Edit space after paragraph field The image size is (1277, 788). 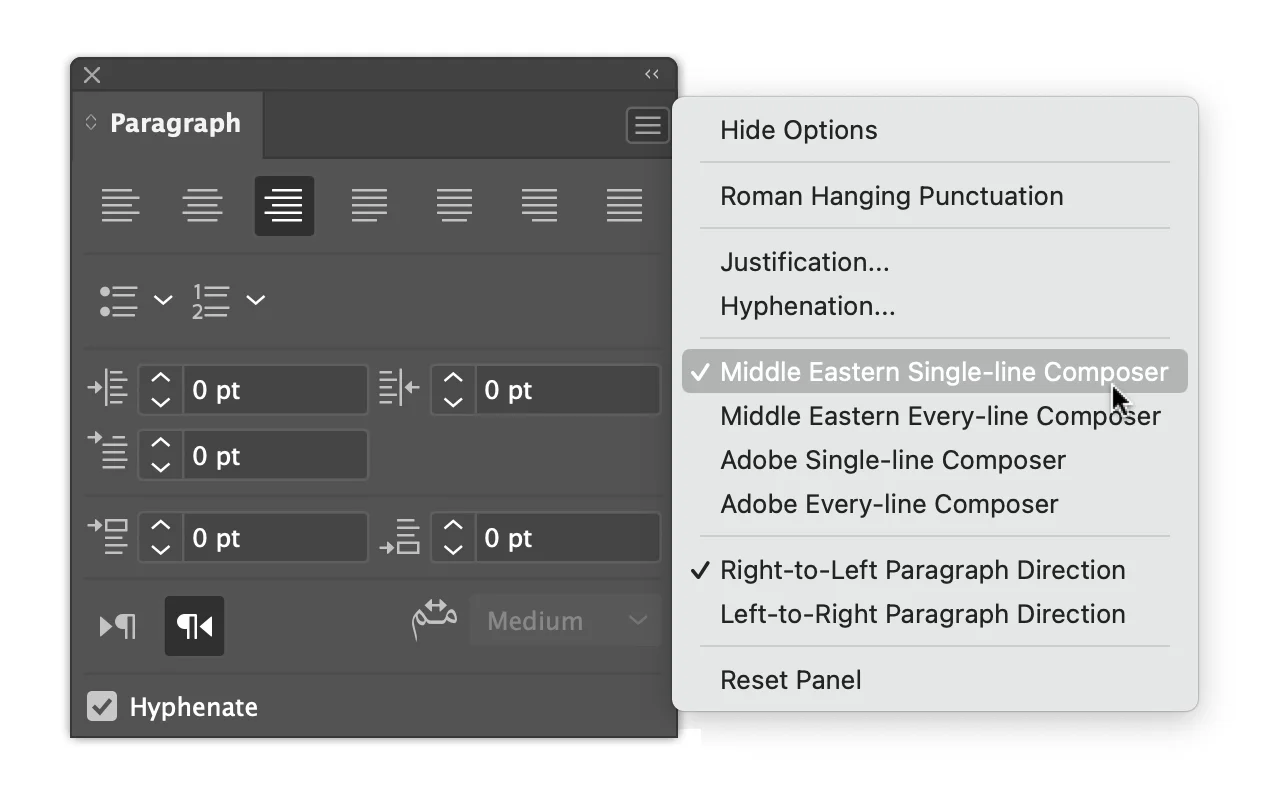pos(567,538)
